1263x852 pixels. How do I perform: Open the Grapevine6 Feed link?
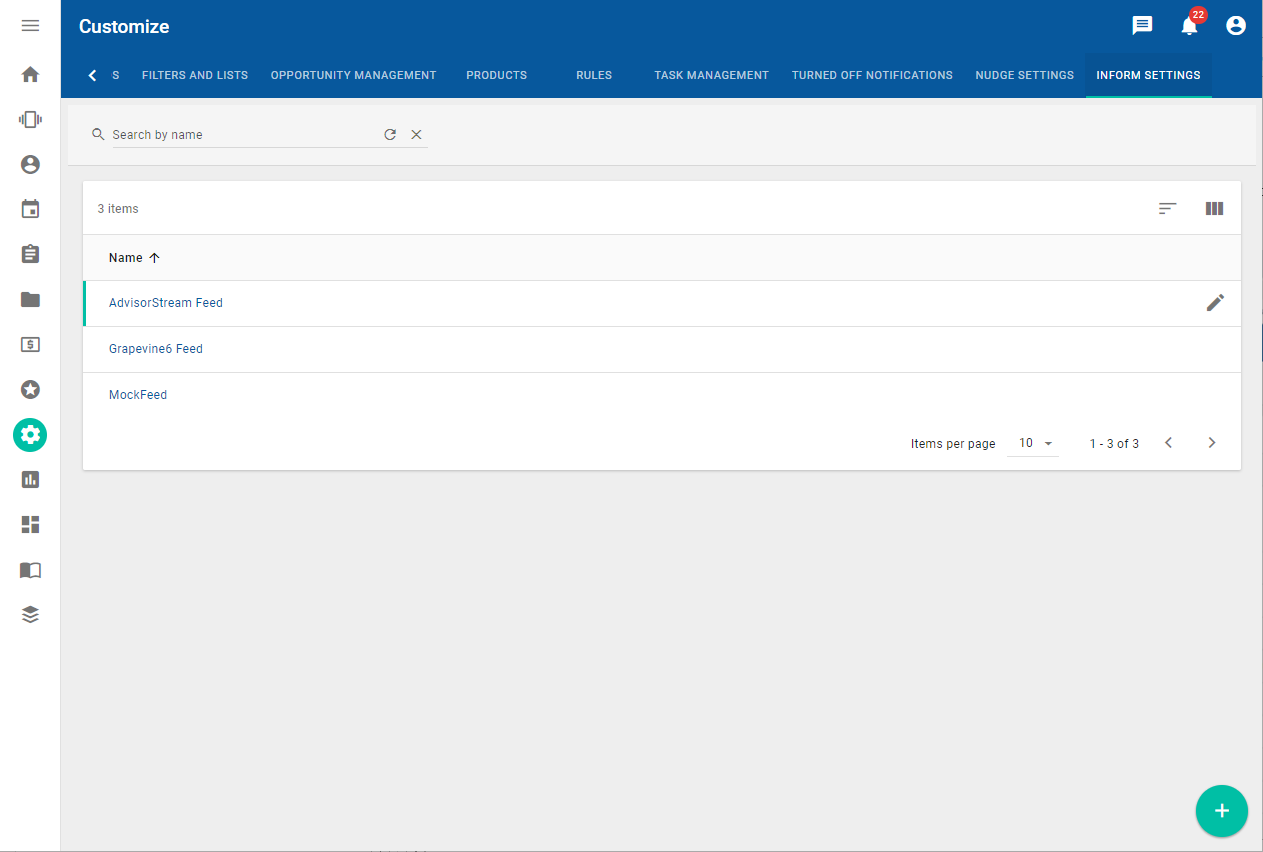156,349
